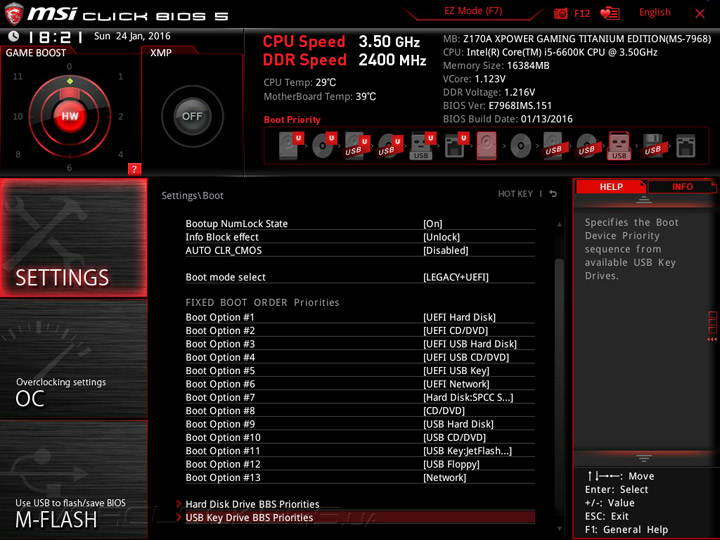This screenshot has width=720, height=540.
Task: Switch to the HELP tab
Action: tap(611, 186)
